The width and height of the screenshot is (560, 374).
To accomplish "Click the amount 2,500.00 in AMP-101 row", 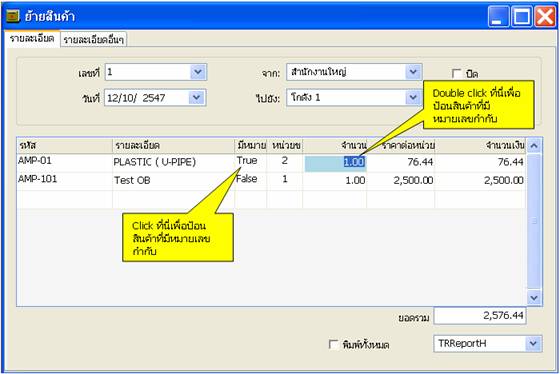I will pos(480,181).
